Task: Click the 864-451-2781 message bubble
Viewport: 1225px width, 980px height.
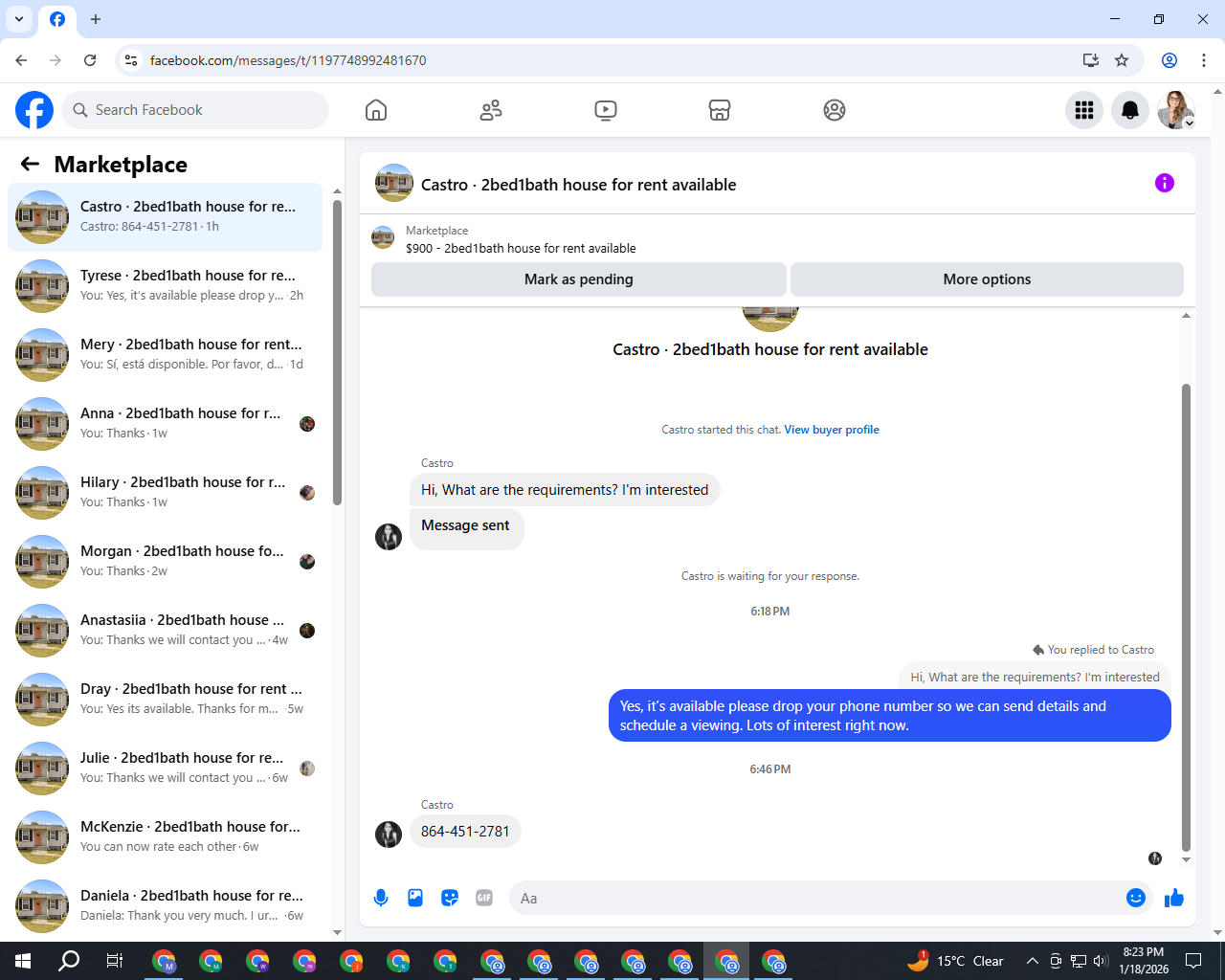Action: pyautogui.click(x=465, y=832)
